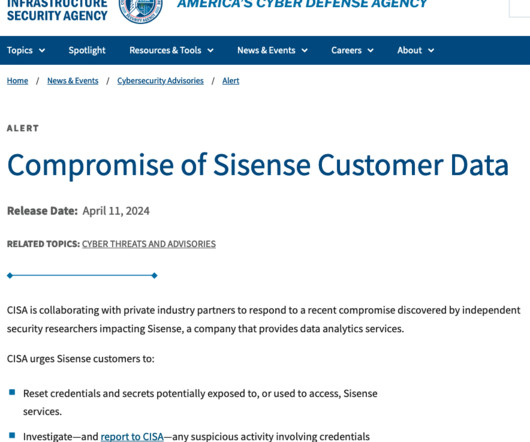The height and width of the screenshot is (442, 530).
Task: Click America's Cyber Defense Agency tagline
Action: 302,4
